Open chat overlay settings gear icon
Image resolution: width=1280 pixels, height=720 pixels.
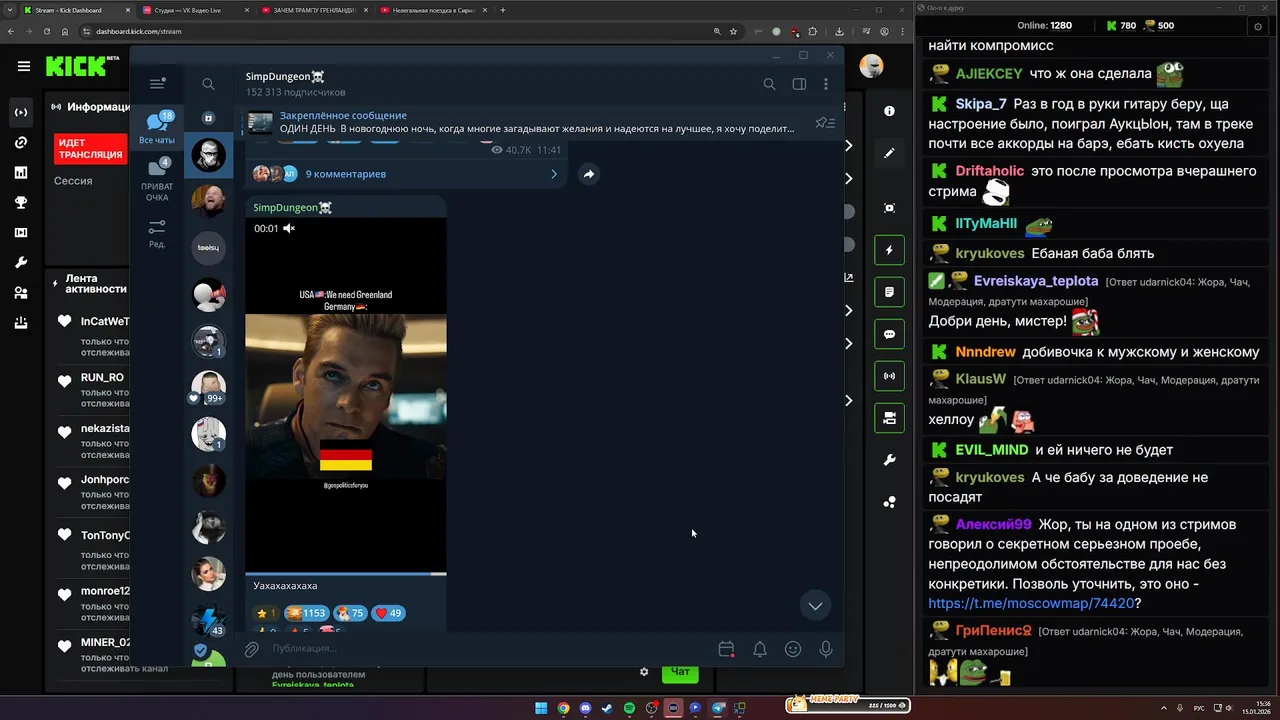click(x=1259, y=26)
